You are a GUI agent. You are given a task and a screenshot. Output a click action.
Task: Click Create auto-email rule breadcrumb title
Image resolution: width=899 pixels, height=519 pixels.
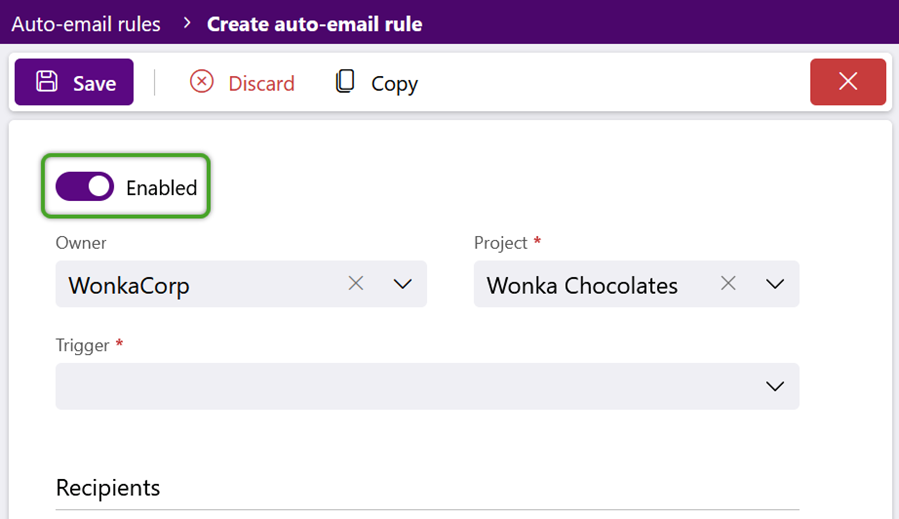[314, 24]
